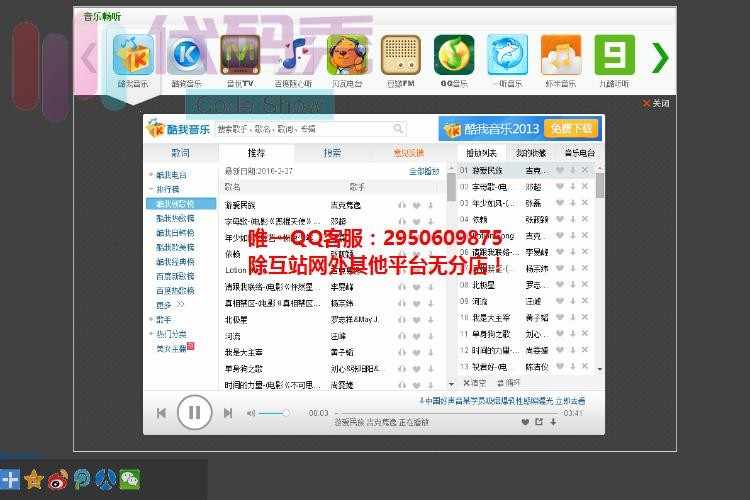Open WeChat green icon in bottom bar

click(x=130, y=479)
